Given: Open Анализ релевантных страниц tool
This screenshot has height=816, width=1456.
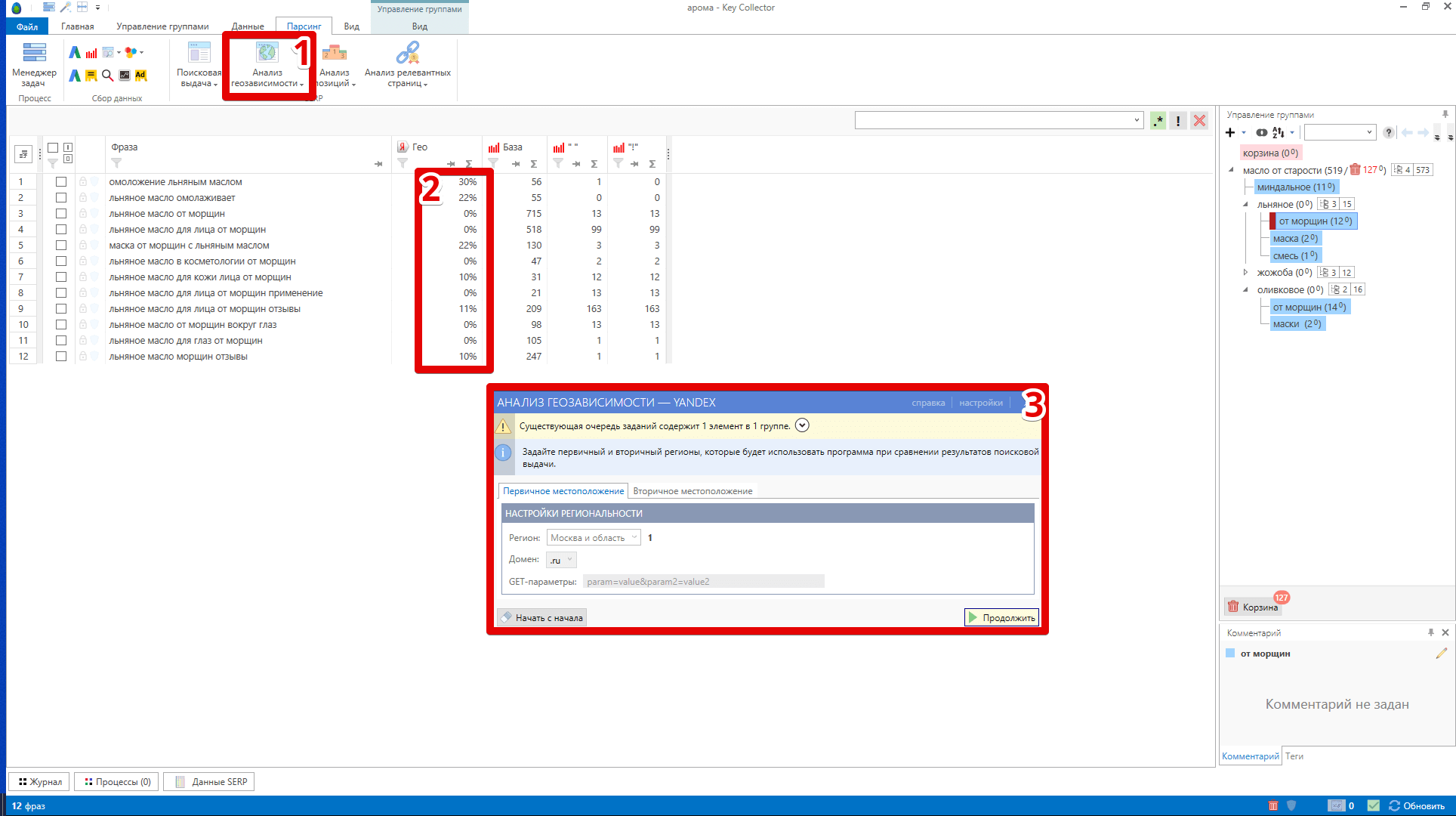Looking at the screenshot, I should pos(407,65).
